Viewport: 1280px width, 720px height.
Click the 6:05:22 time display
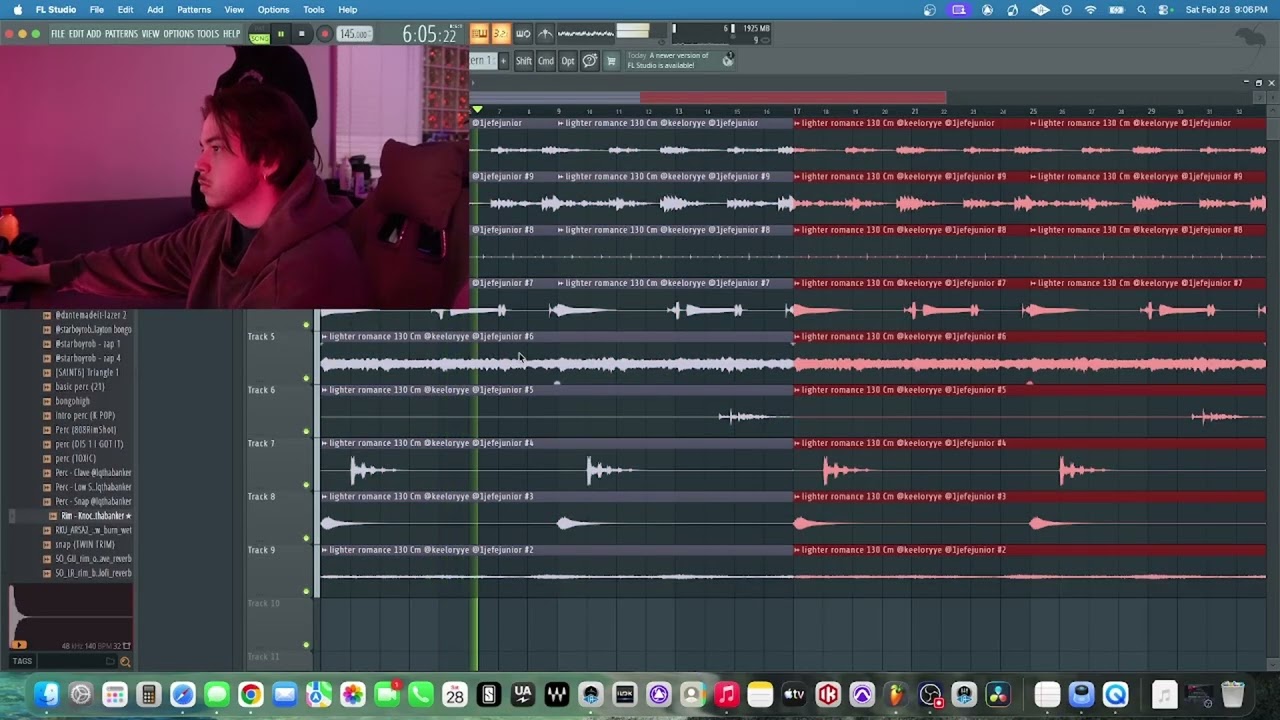tap(429, 35)
